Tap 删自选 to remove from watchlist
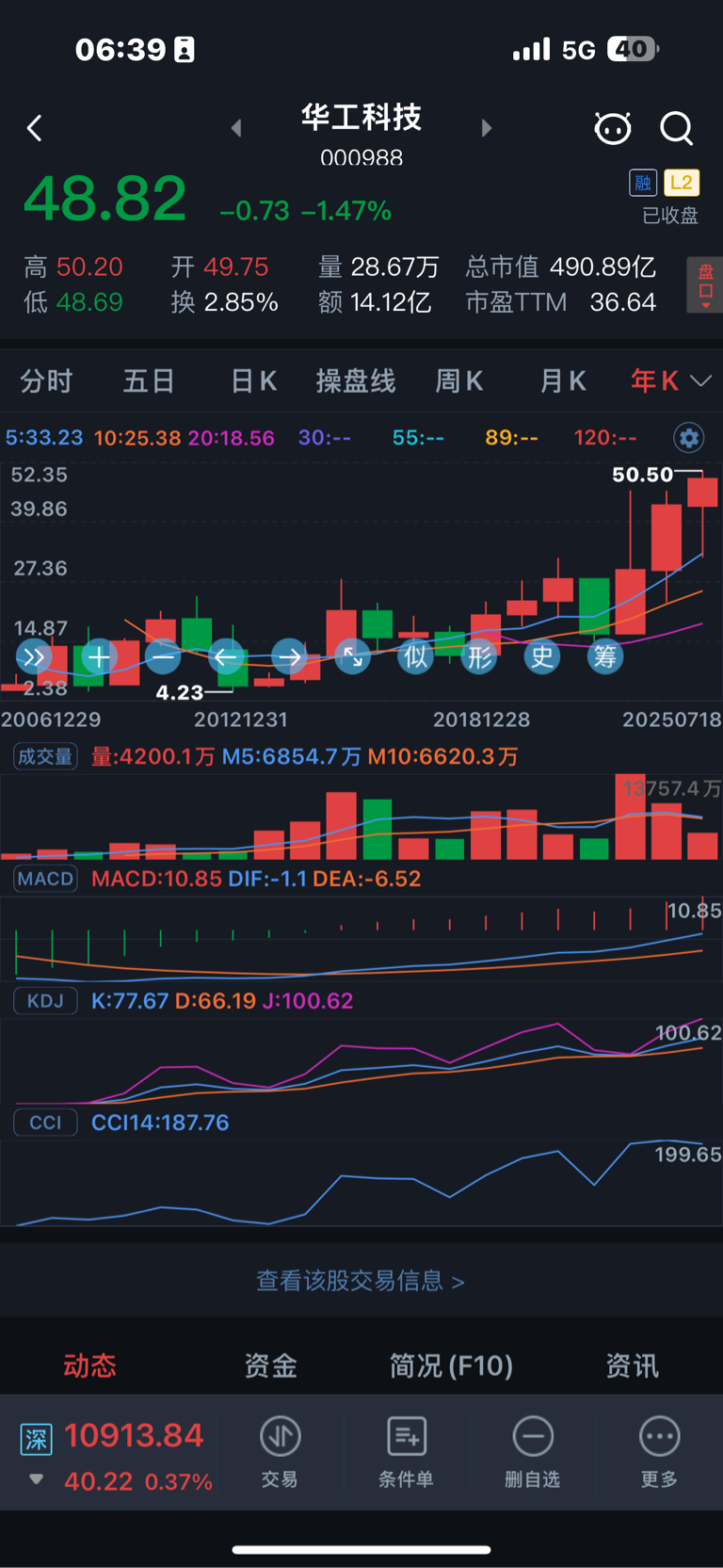 click(x=533, y=1452)
